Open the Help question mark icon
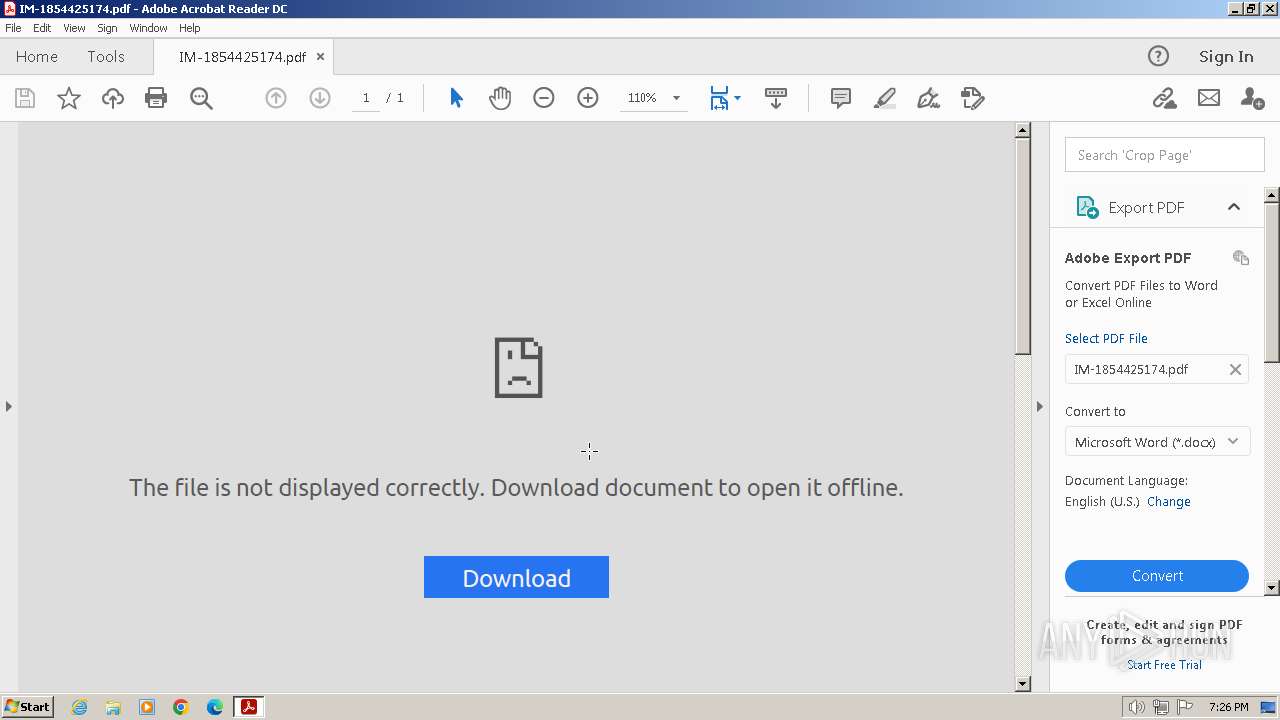Screen dimensions: 1280x720 1158,56
